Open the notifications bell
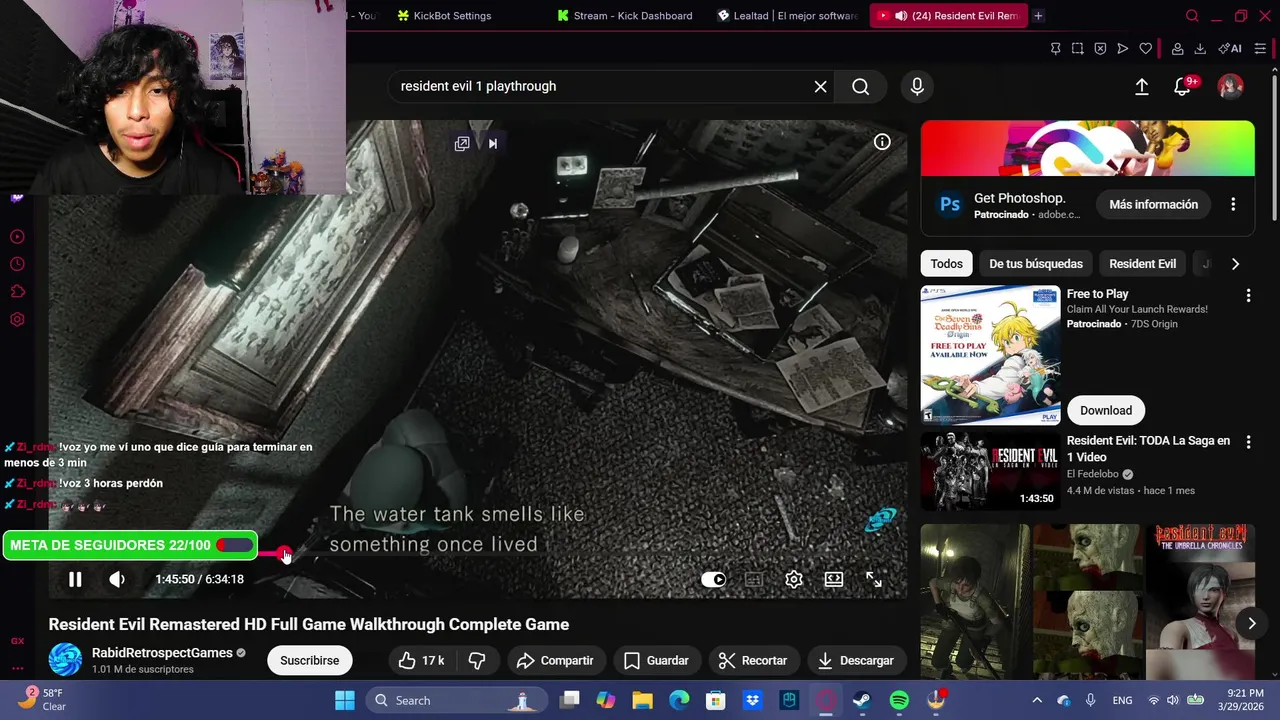This screenshot has width=1280, height=720. pos(1182,86)
